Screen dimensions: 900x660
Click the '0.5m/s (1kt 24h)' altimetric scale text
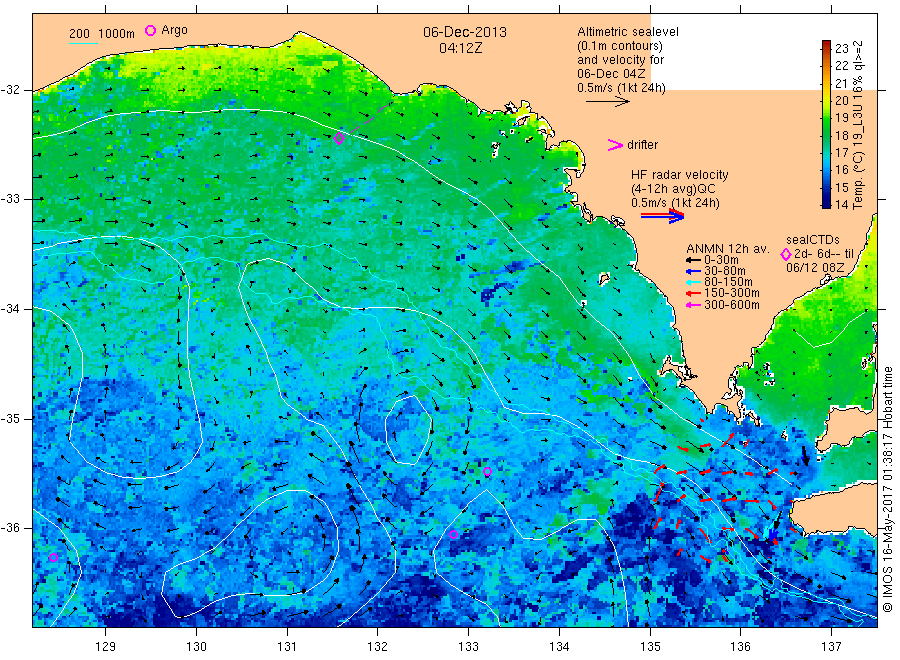pos(622,88)
